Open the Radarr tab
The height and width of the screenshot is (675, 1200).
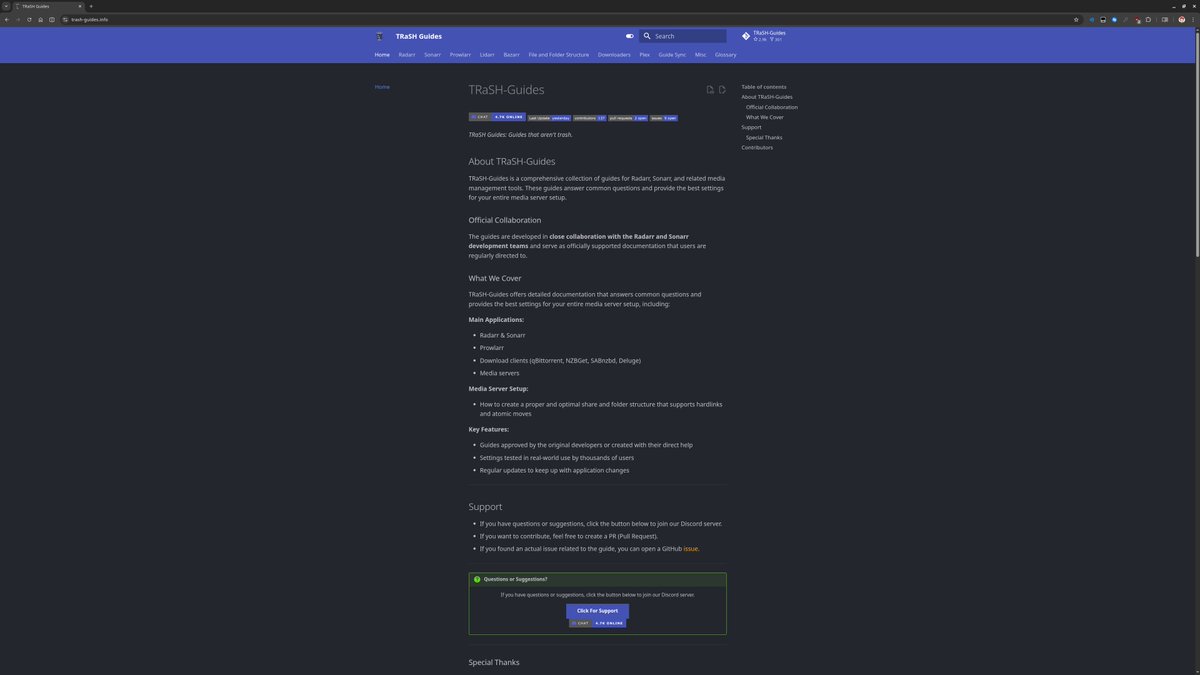(x=407, y=55)
